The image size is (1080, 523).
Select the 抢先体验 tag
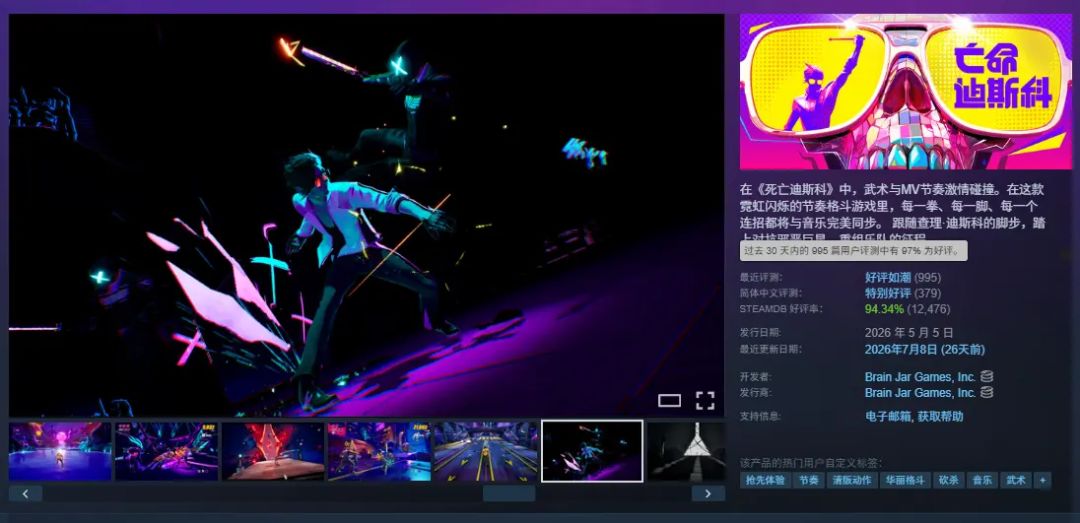click(x=765, y=480)
